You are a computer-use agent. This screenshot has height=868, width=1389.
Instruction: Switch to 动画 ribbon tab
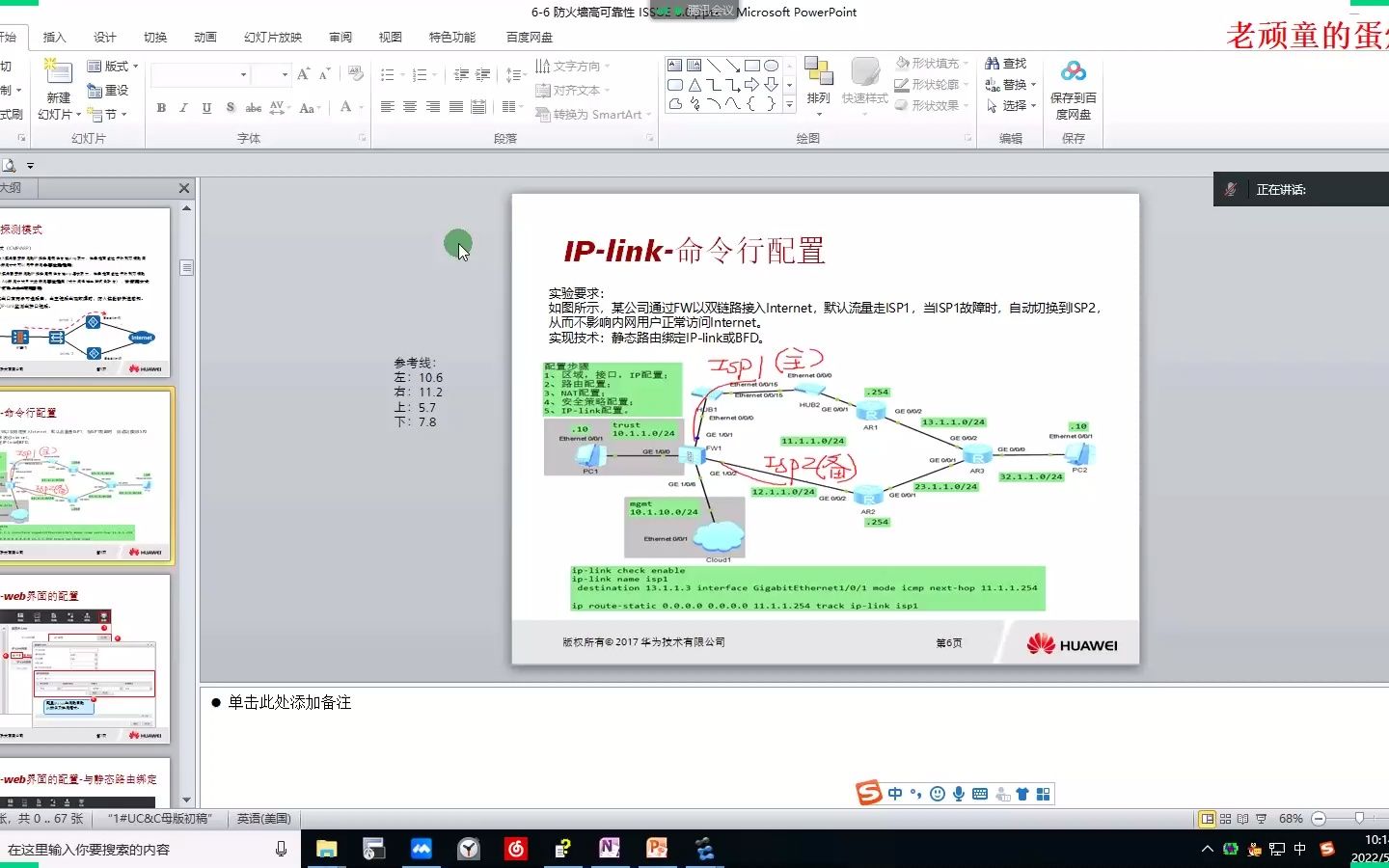[205, 38]
